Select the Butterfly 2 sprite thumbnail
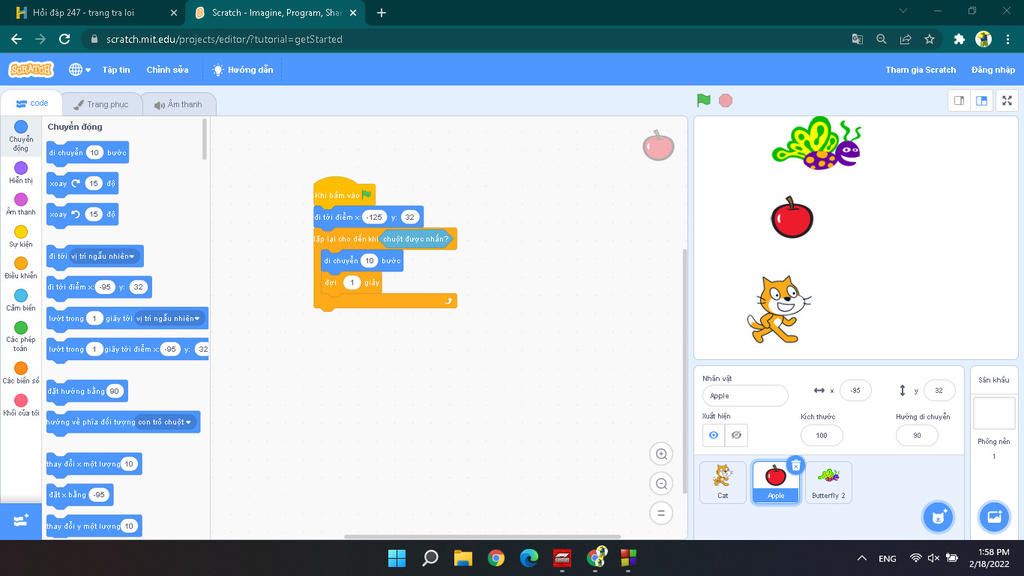The width and height of the screenshot is (1024, 576). 828,482
